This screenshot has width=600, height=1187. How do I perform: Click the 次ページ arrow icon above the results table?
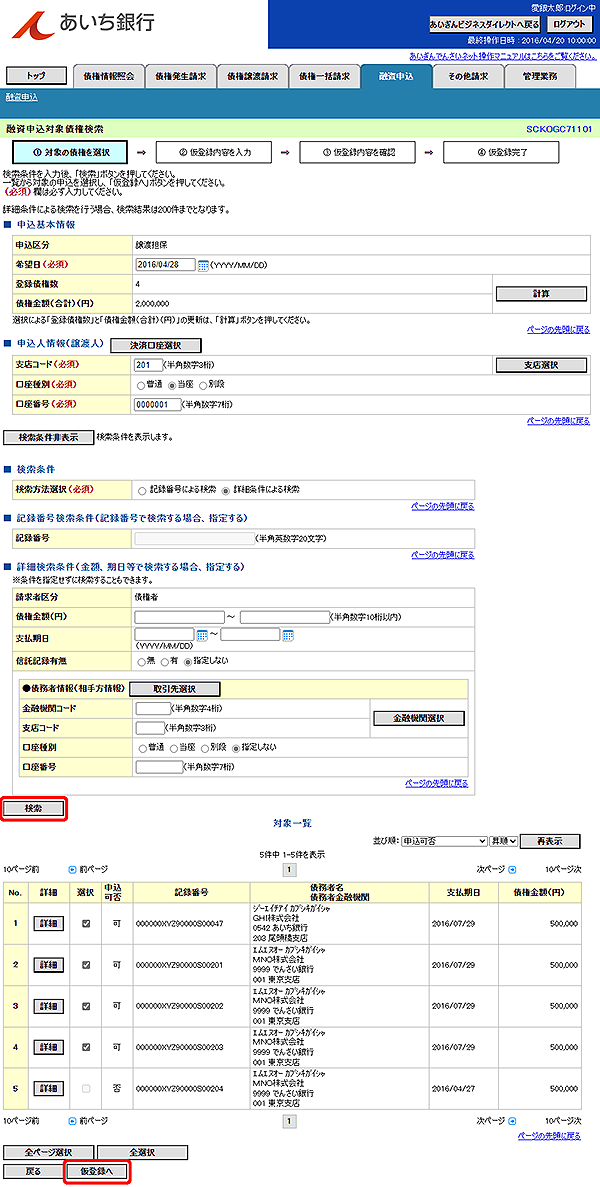pos(512,870)
